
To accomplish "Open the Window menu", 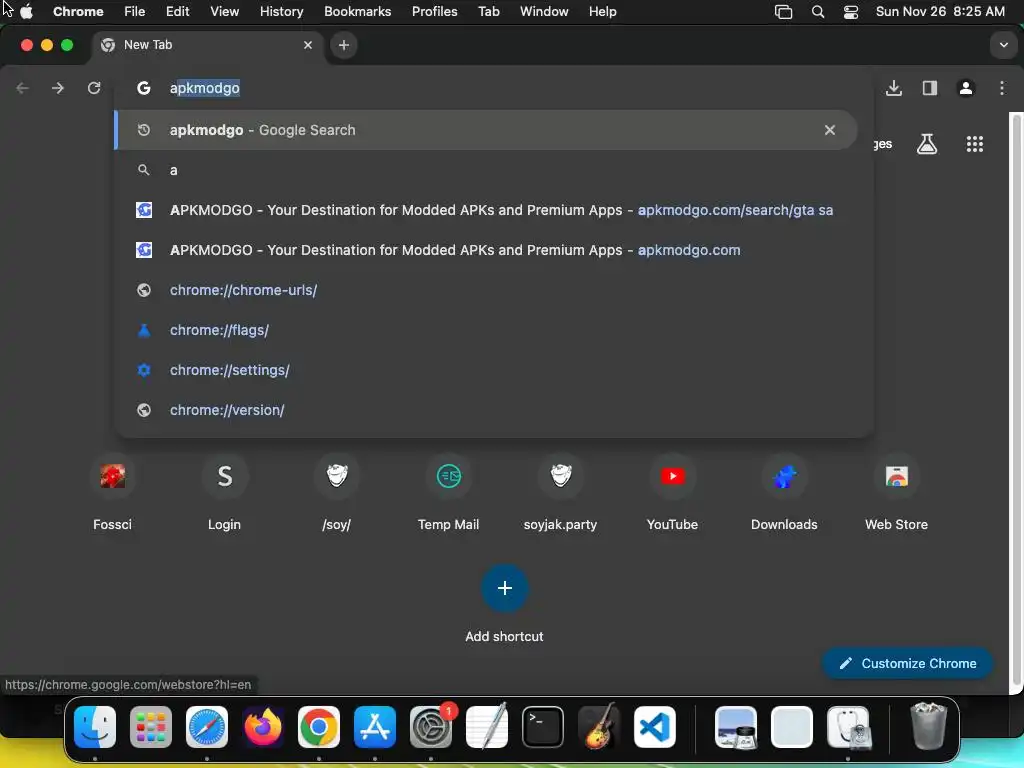I will 544,11.
